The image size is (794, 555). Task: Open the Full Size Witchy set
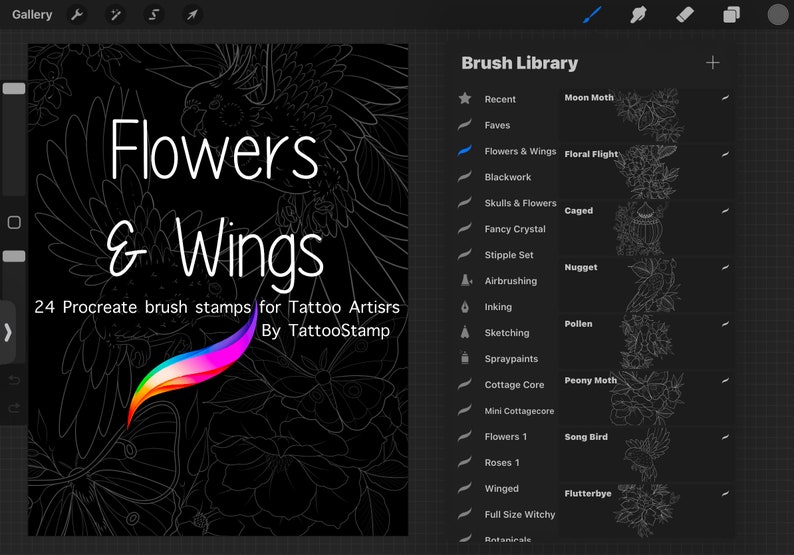(x=505, y=514)
